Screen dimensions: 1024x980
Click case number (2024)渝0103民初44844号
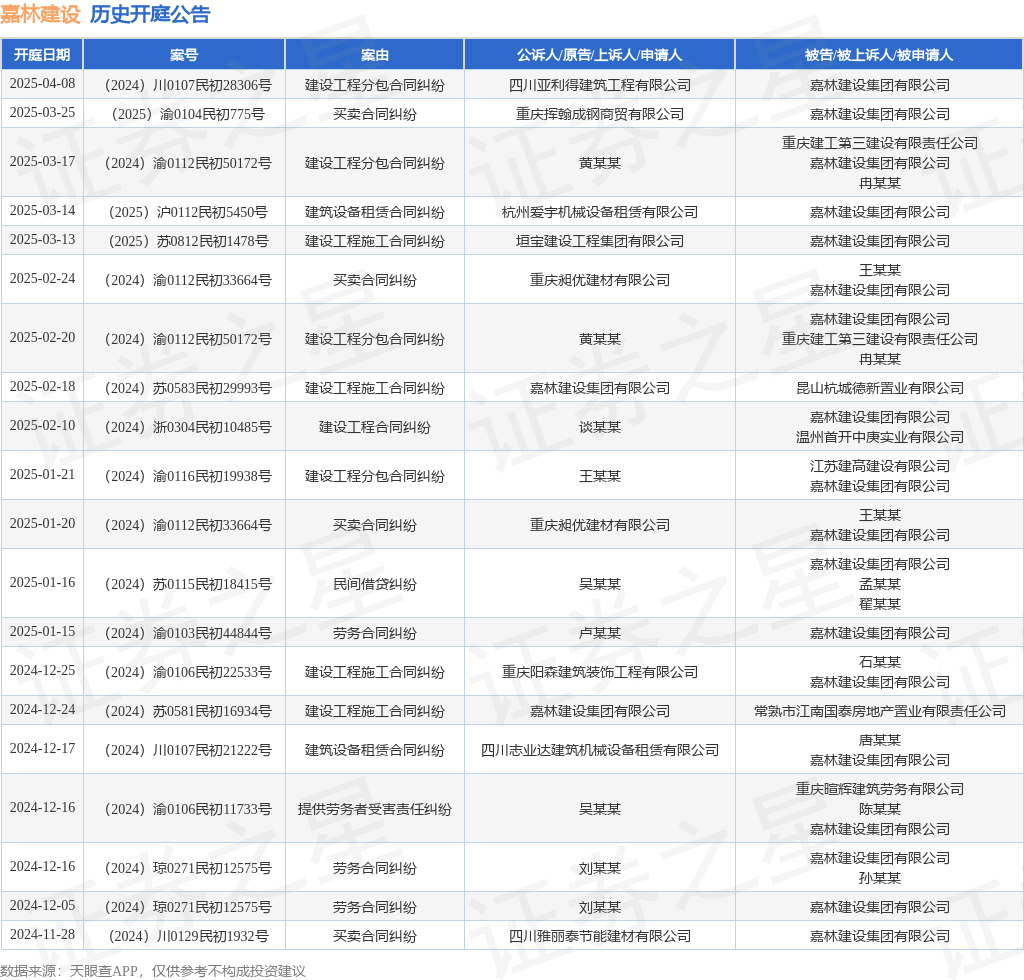coord(188,633)
